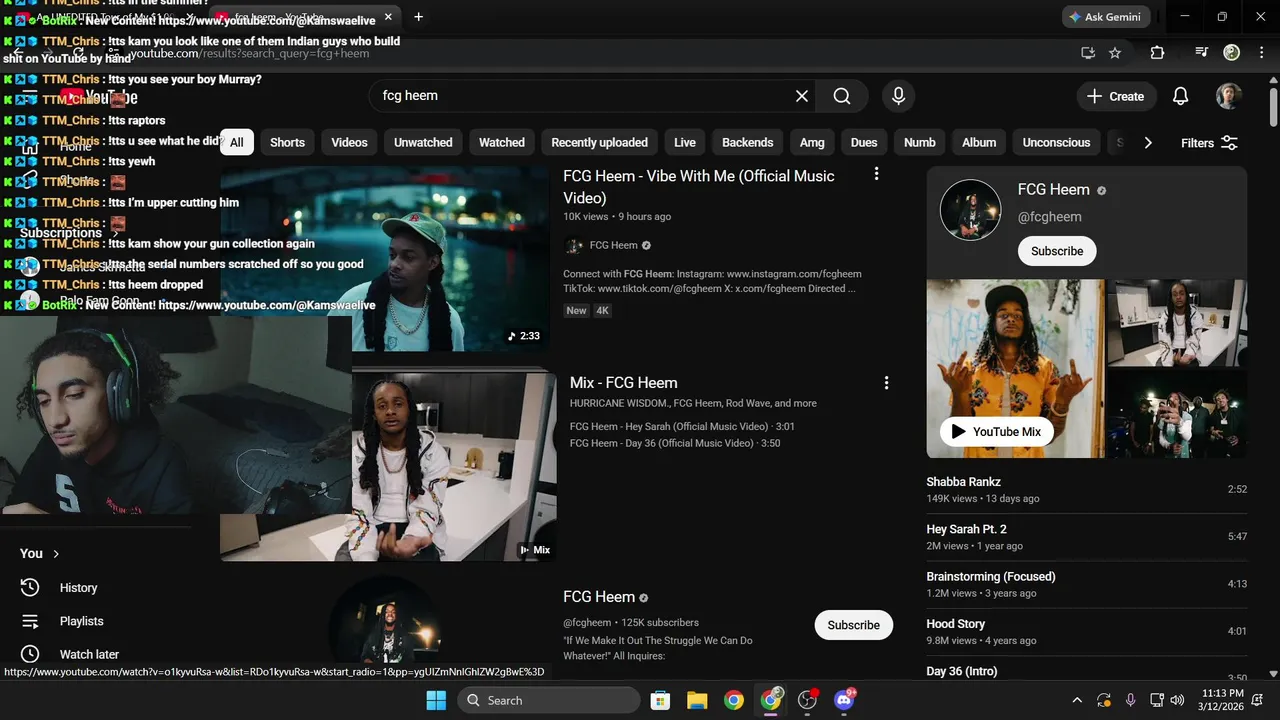Open the Filters panel
1280x720 pixels.
[x=1210, y=143]
